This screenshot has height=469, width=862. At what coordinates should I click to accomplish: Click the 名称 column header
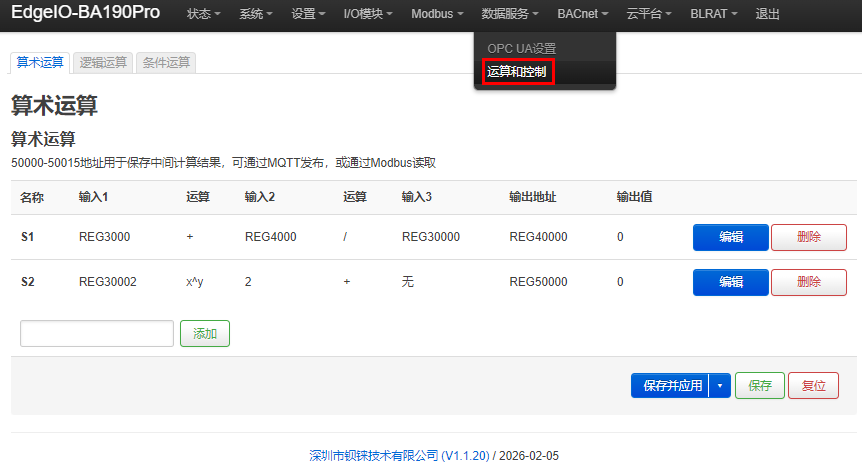click(x=32, y=197)
